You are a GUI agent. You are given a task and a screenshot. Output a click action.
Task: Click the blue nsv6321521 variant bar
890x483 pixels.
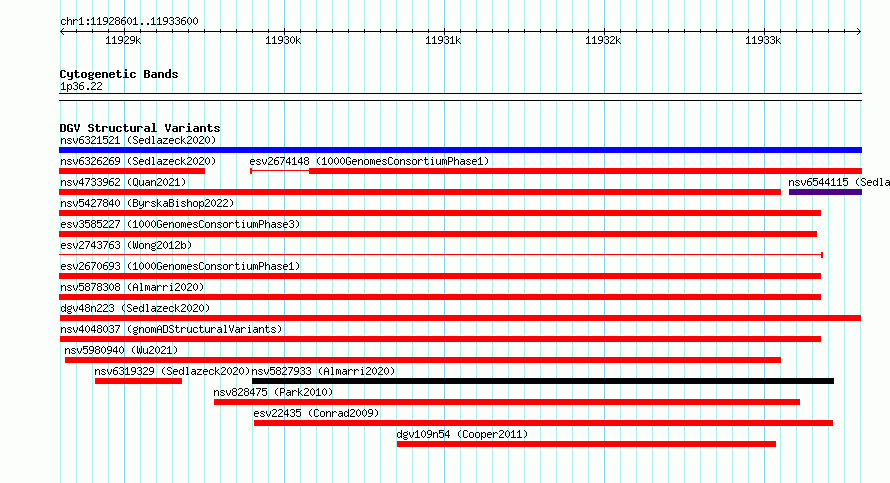pyautogui.click(x=460, y=150)
